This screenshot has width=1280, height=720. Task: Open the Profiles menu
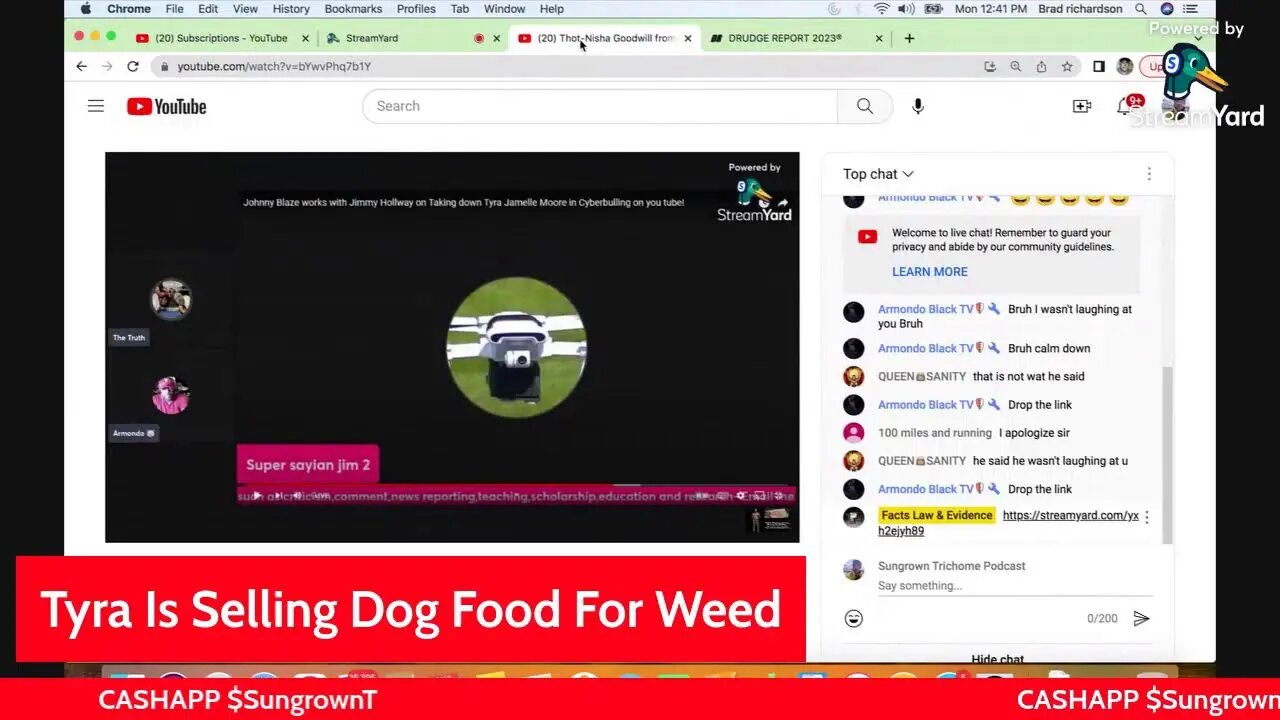(x=416, y=9)
